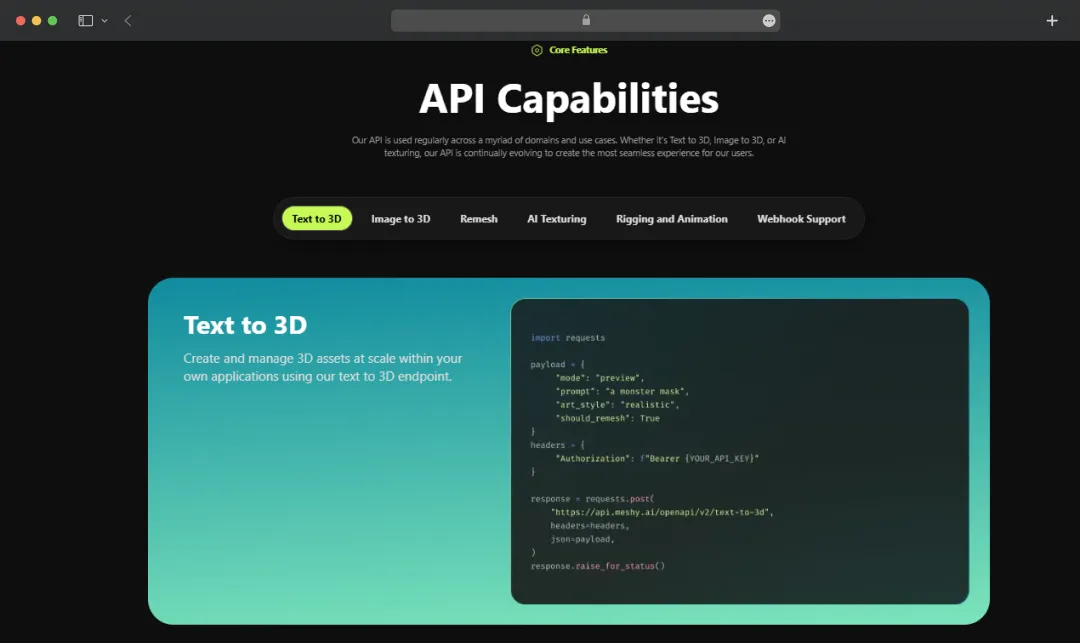Viewport: 1080px width, 643px height.
Task: Select the Text to 3D tab
Action: coord(317,218)
